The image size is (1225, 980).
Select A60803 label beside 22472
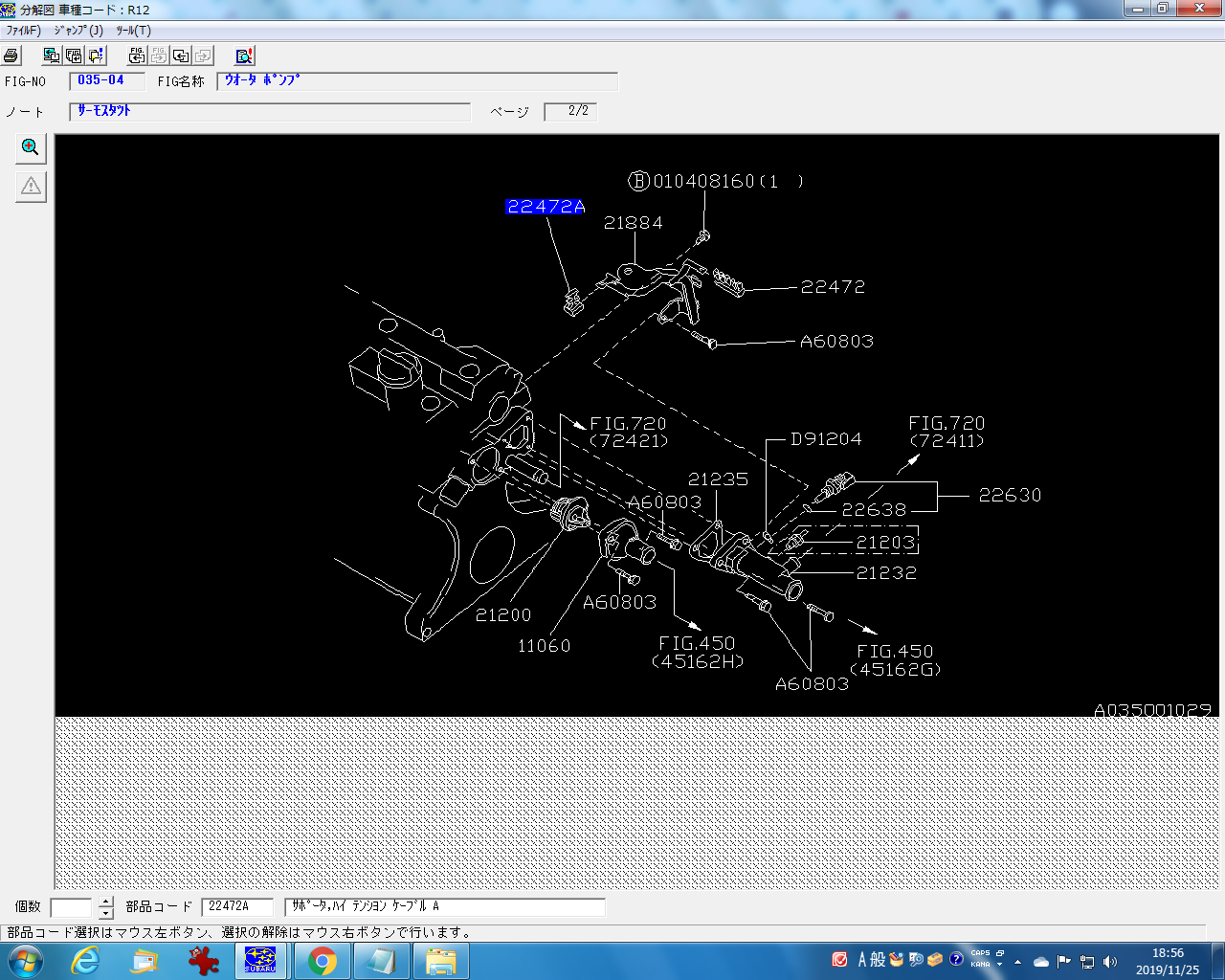836,341
